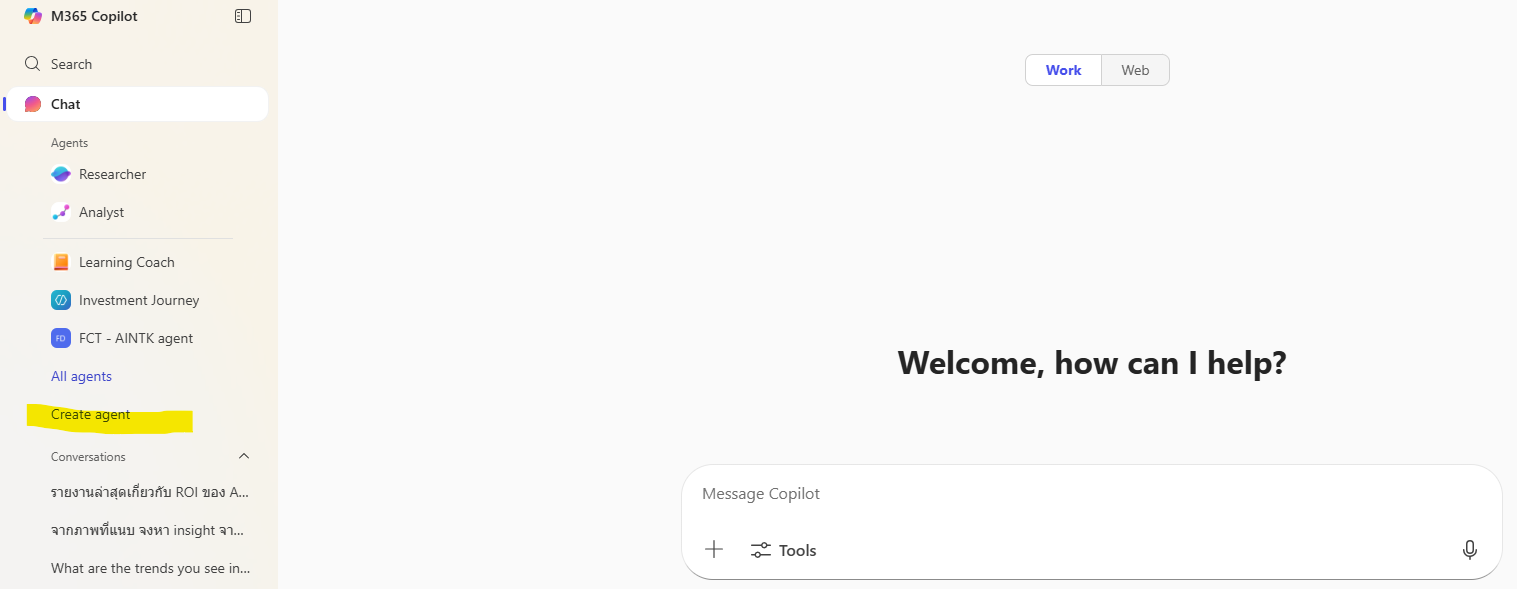The width and height of the screenshot is (1517, 589).
Task: Click the plus icon to add content
Action: click(x=714, y=550)
